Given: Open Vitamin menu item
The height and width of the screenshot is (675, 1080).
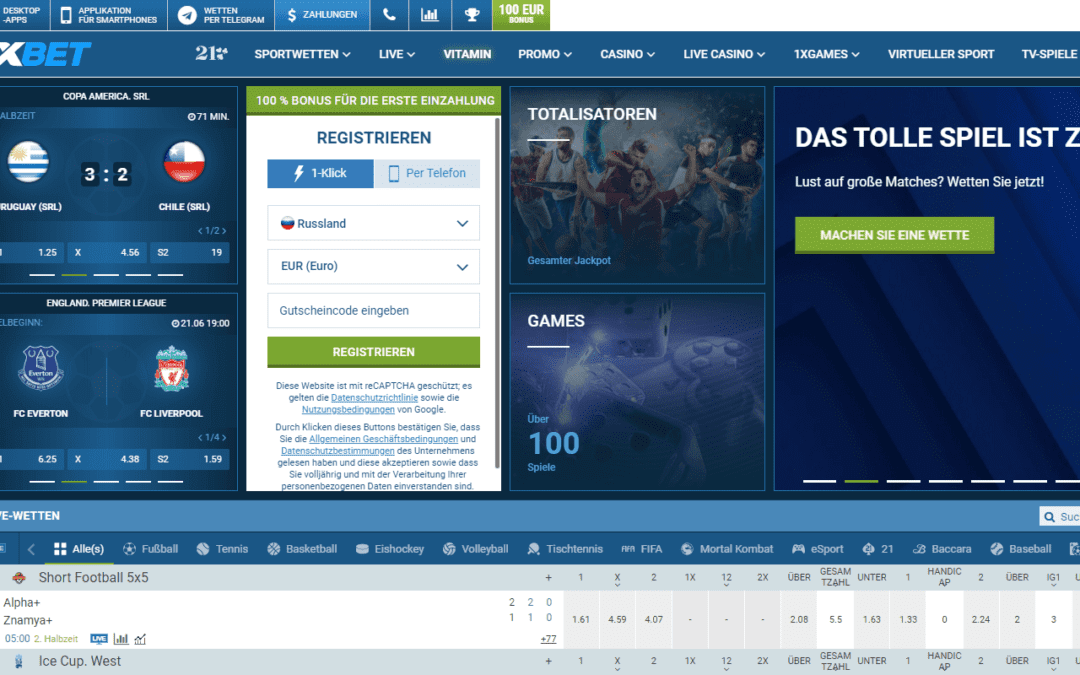Looking at the screenshot, I should (467, 54).
